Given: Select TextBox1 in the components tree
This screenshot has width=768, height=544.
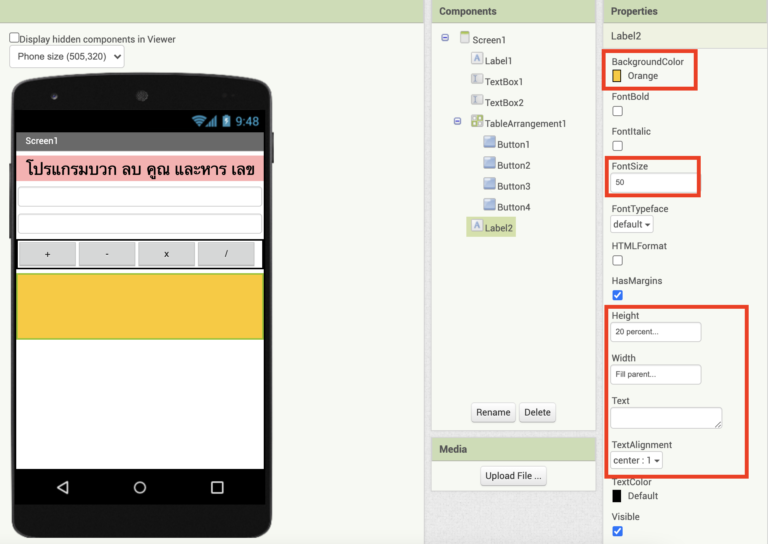Looking at the screenshot, I should [x=504, y=82].
